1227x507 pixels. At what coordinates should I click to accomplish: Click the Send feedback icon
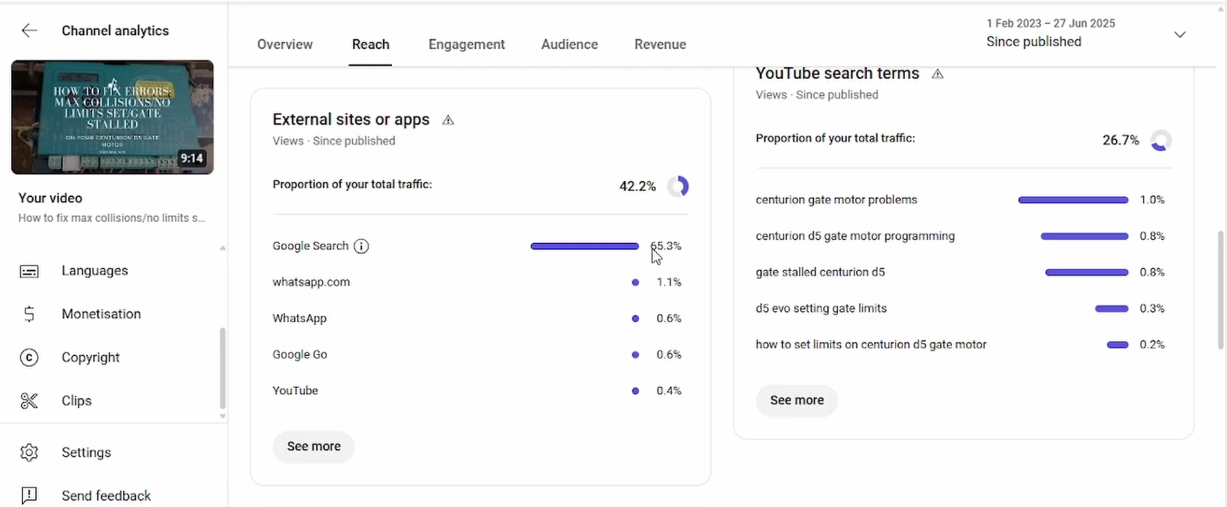(29, 496)
